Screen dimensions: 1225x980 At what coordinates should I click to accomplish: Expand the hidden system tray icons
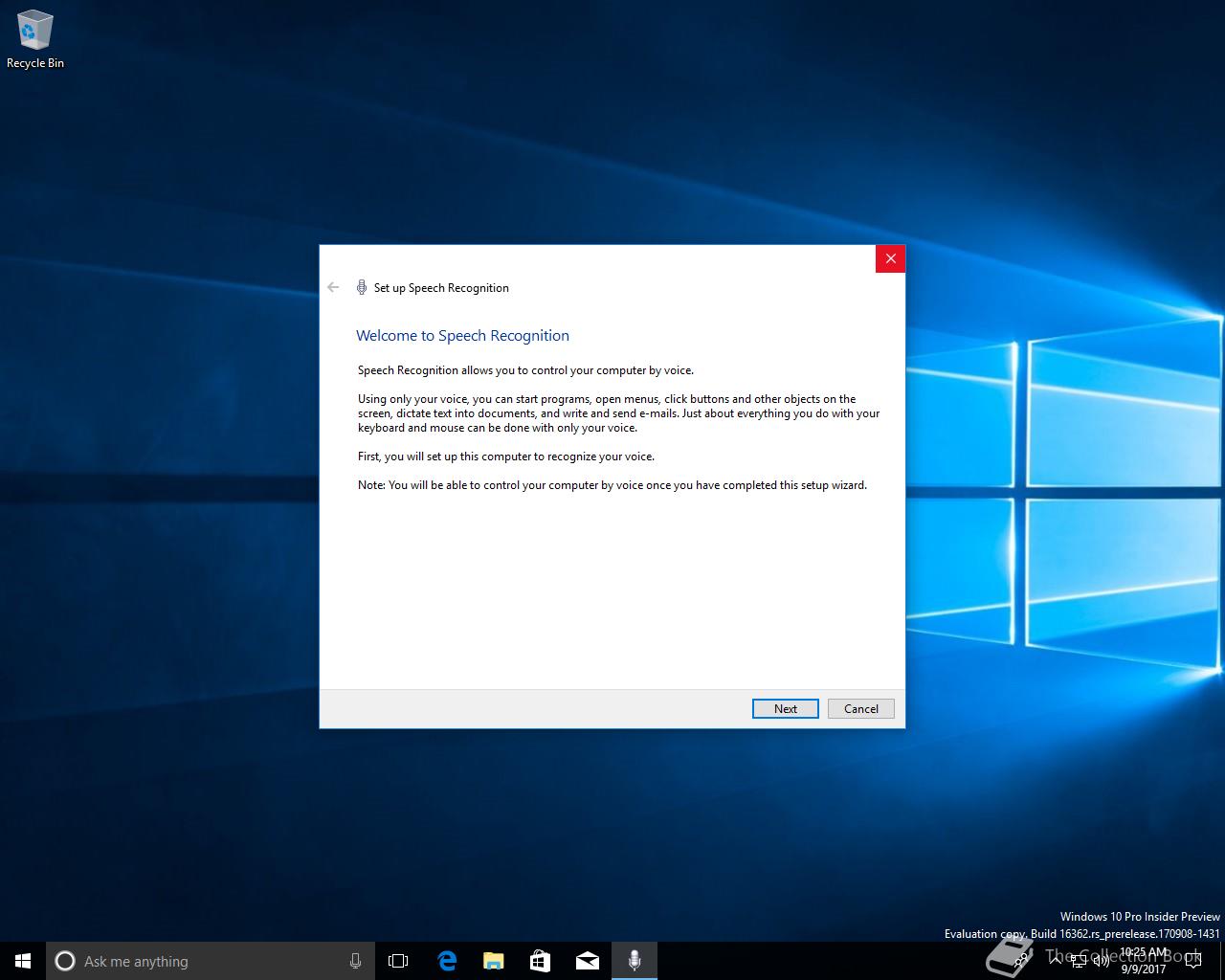(x=1056, y=961)
